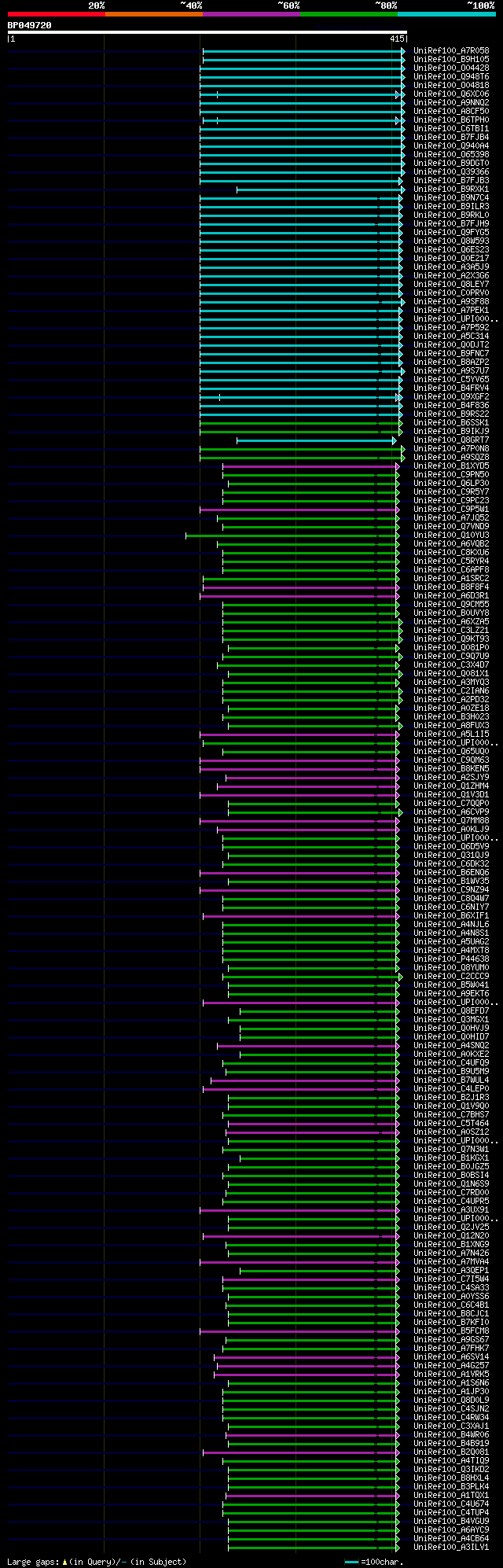503x1568 pixels.
Task: Click hit label UniRef100_C2CCC9
Action: point(451,977)
